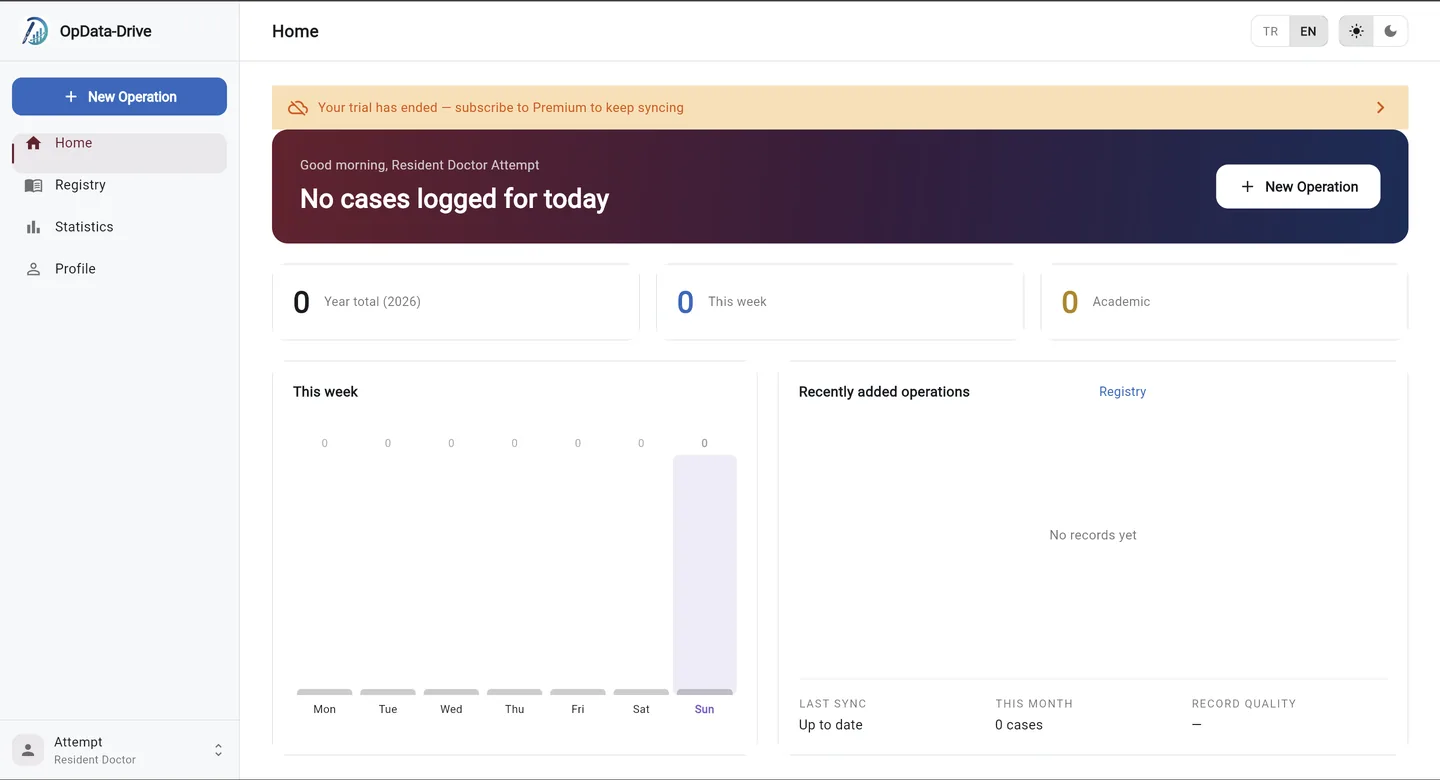Click the 'No cases logged for today' heading
Screen dimensions: 1440x780
[x=455, y=199]
